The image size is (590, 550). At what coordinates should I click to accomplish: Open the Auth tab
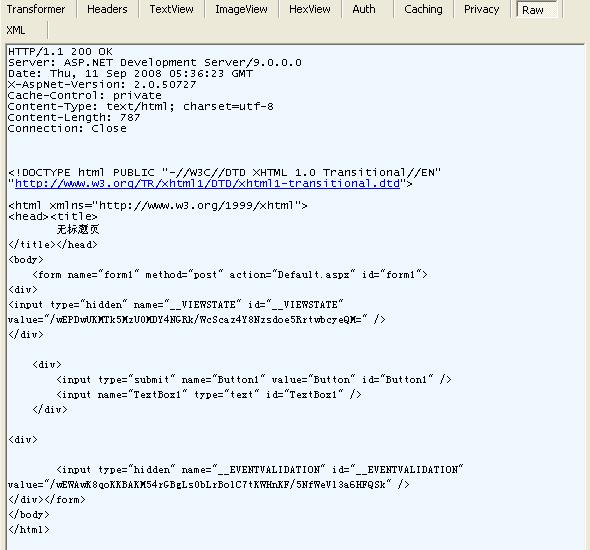[364, 9]
